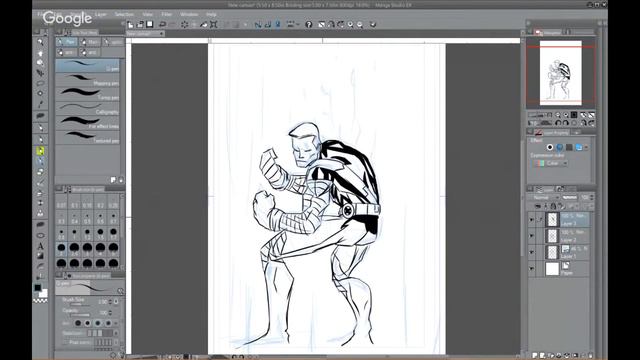640x360 pixels.
Task: Hide Layer 1 with its eye icon
Action: click(531, 252)
